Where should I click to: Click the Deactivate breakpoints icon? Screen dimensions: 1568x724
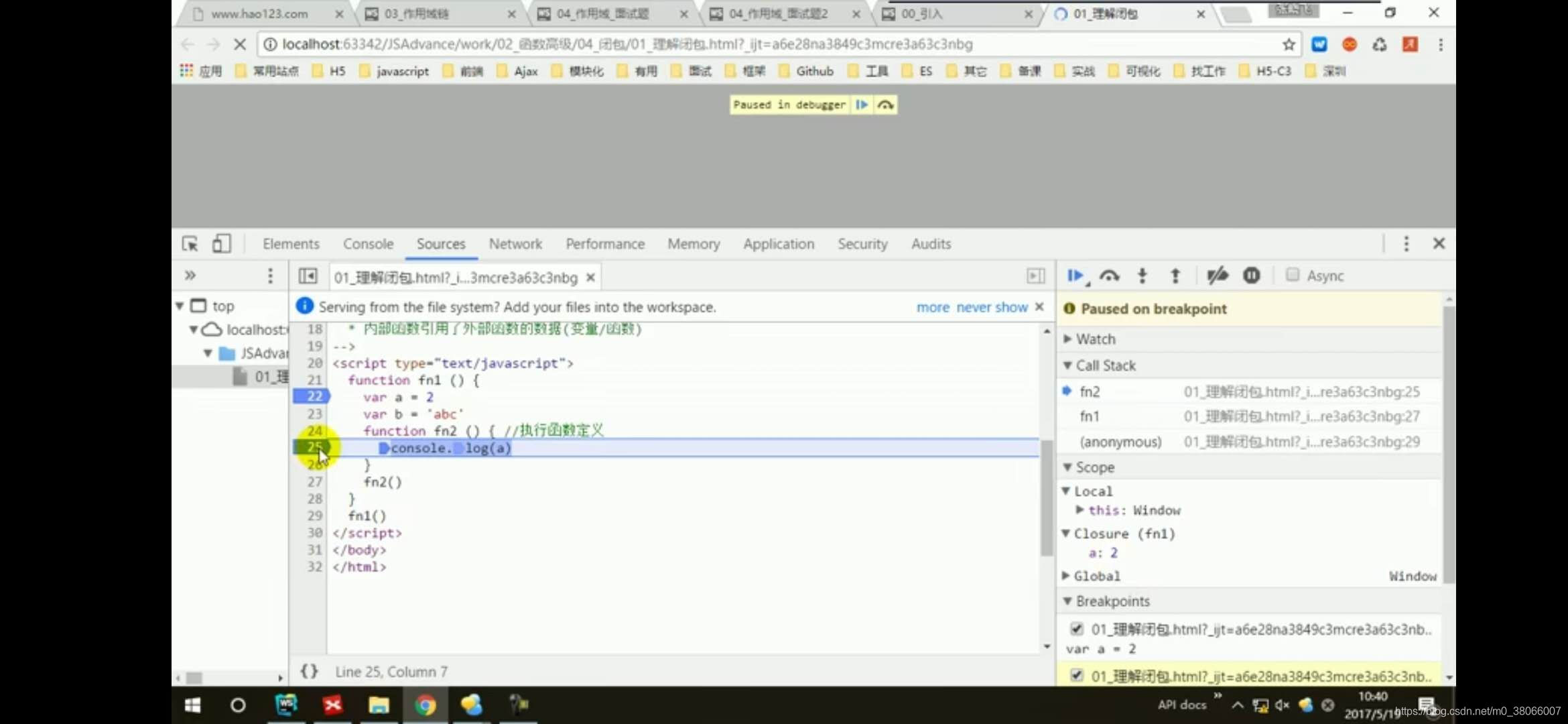pyautogui.click(x=1217, y=276)
